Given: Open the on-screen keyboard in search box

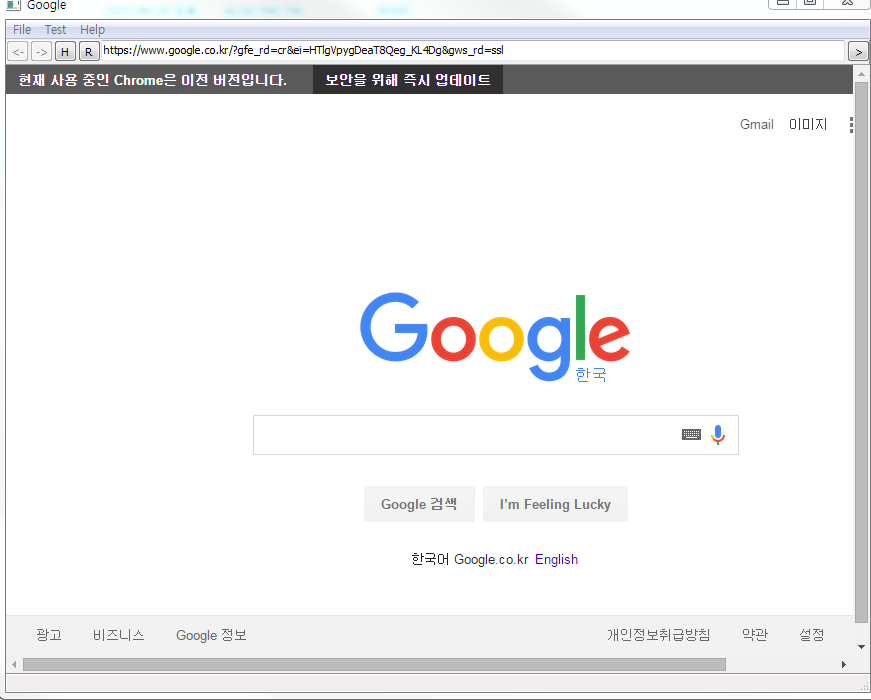Looking at the screenshot, I should (691, 434).
